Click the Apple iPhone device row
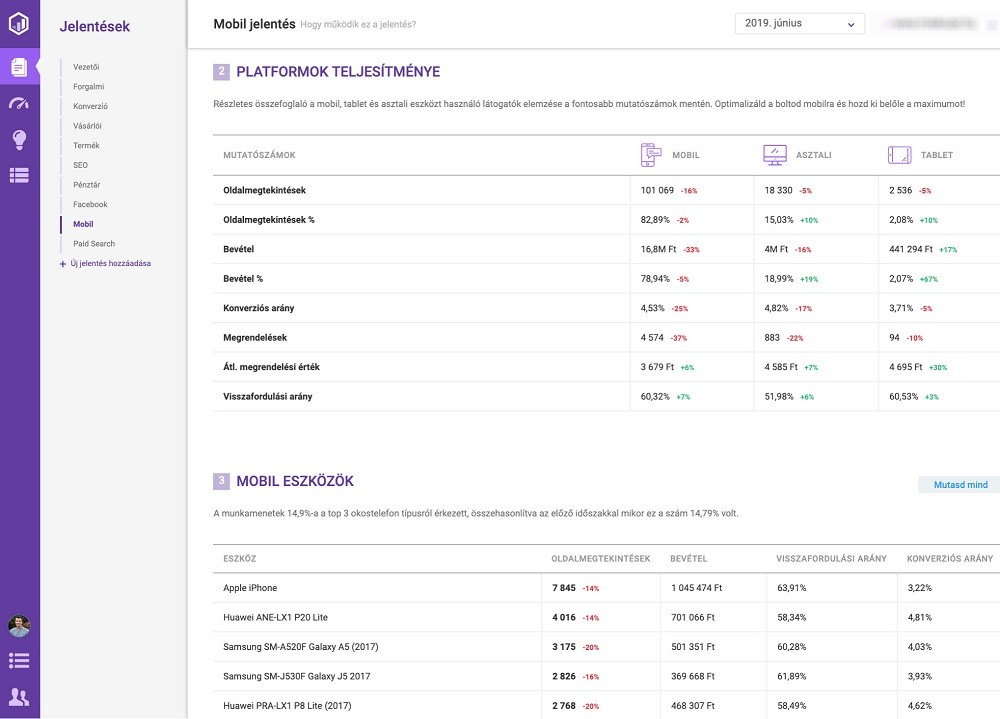Screen dimensions: 1000x719 tap(607, 588)
